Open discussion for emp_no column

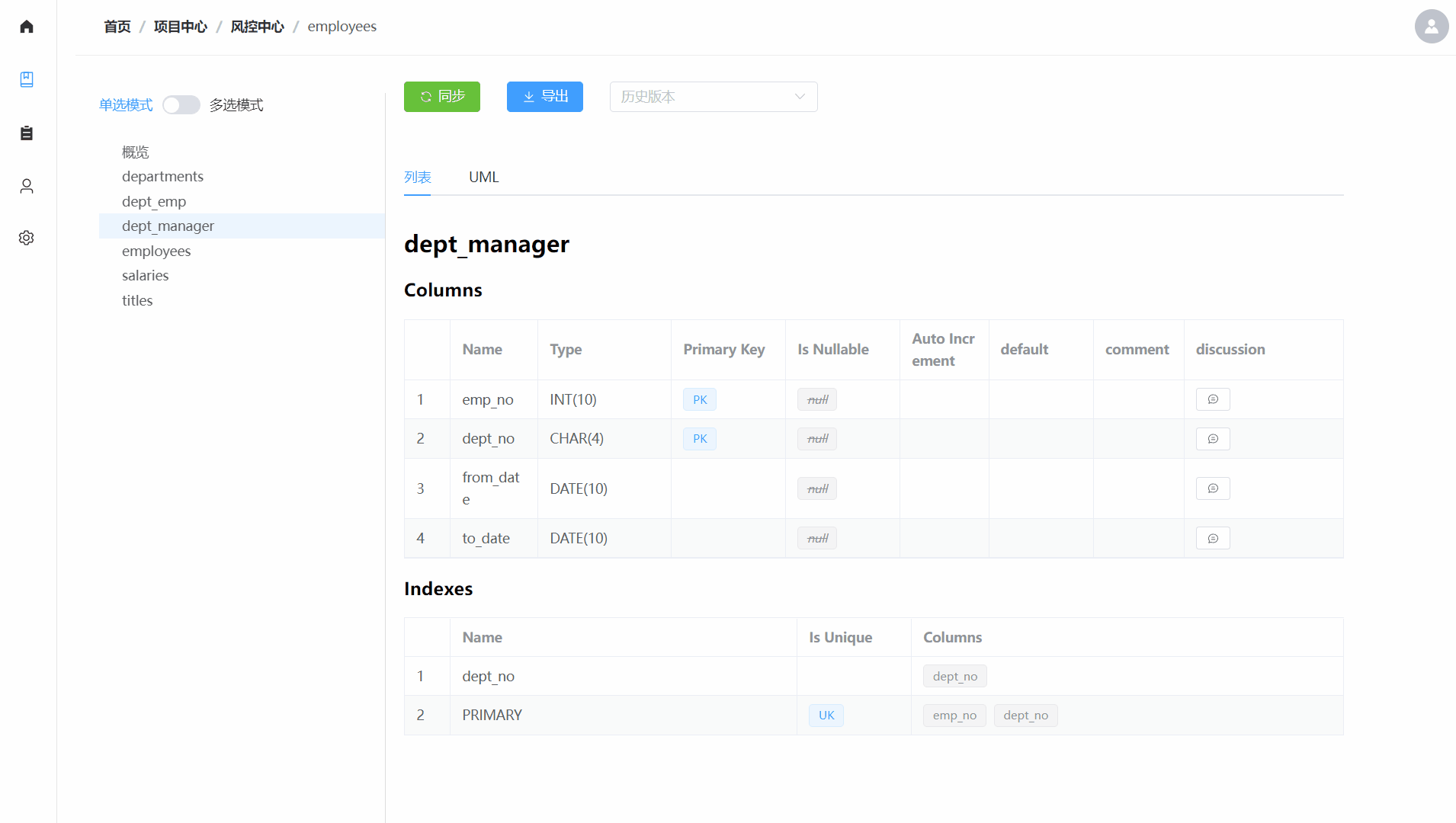coord(1212,399)
